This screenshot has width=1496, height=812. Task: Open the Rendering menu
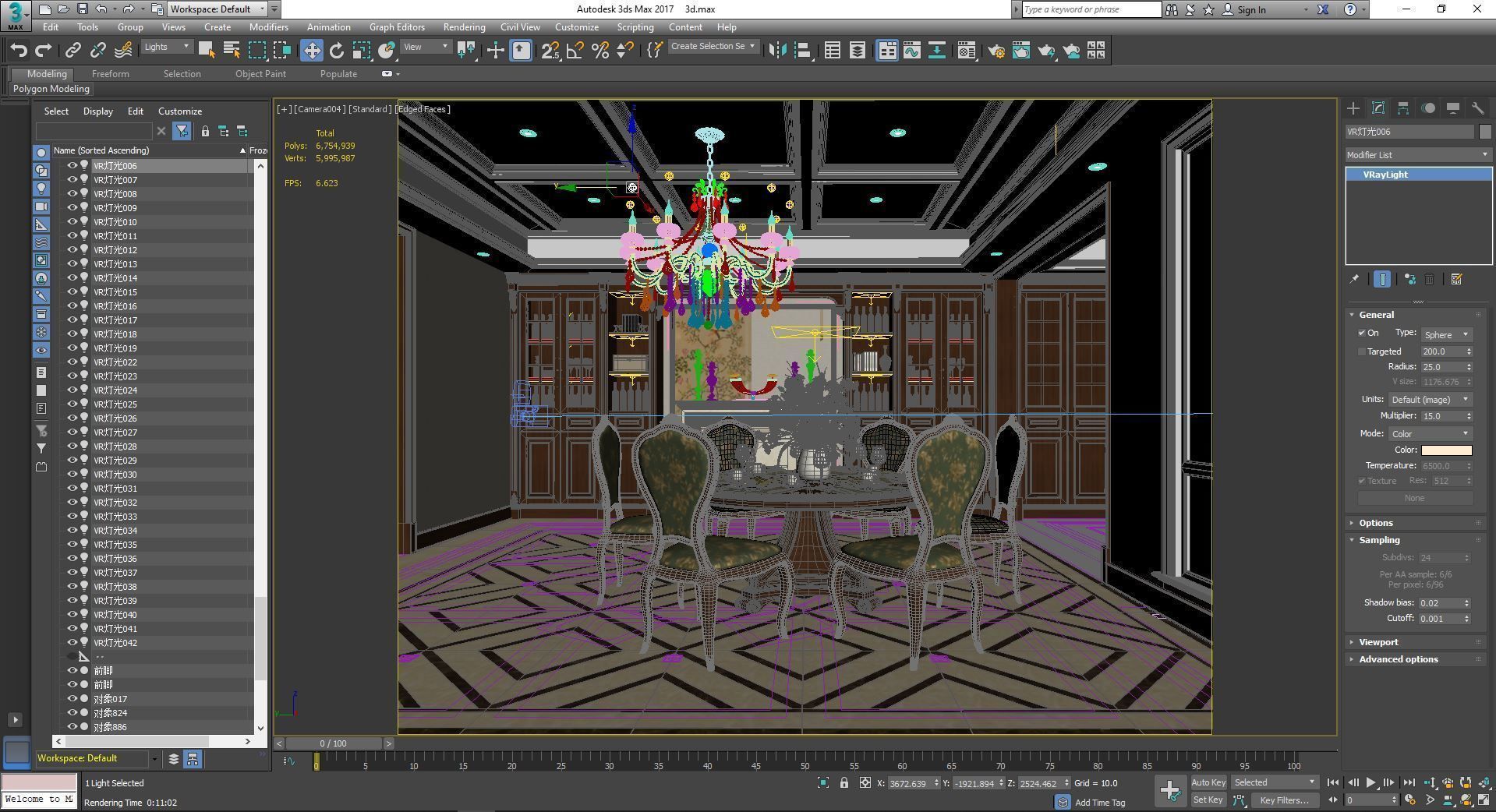pos(464,27)
